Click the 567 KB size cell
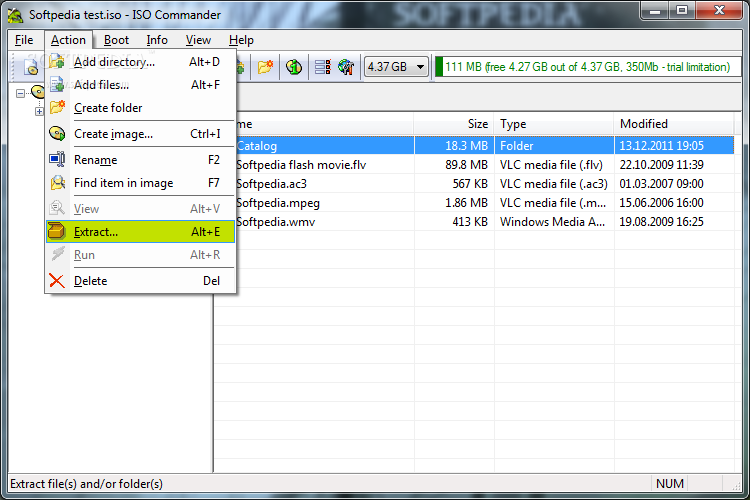Viewport: 750px width, 500px height. tap(470, 184)
